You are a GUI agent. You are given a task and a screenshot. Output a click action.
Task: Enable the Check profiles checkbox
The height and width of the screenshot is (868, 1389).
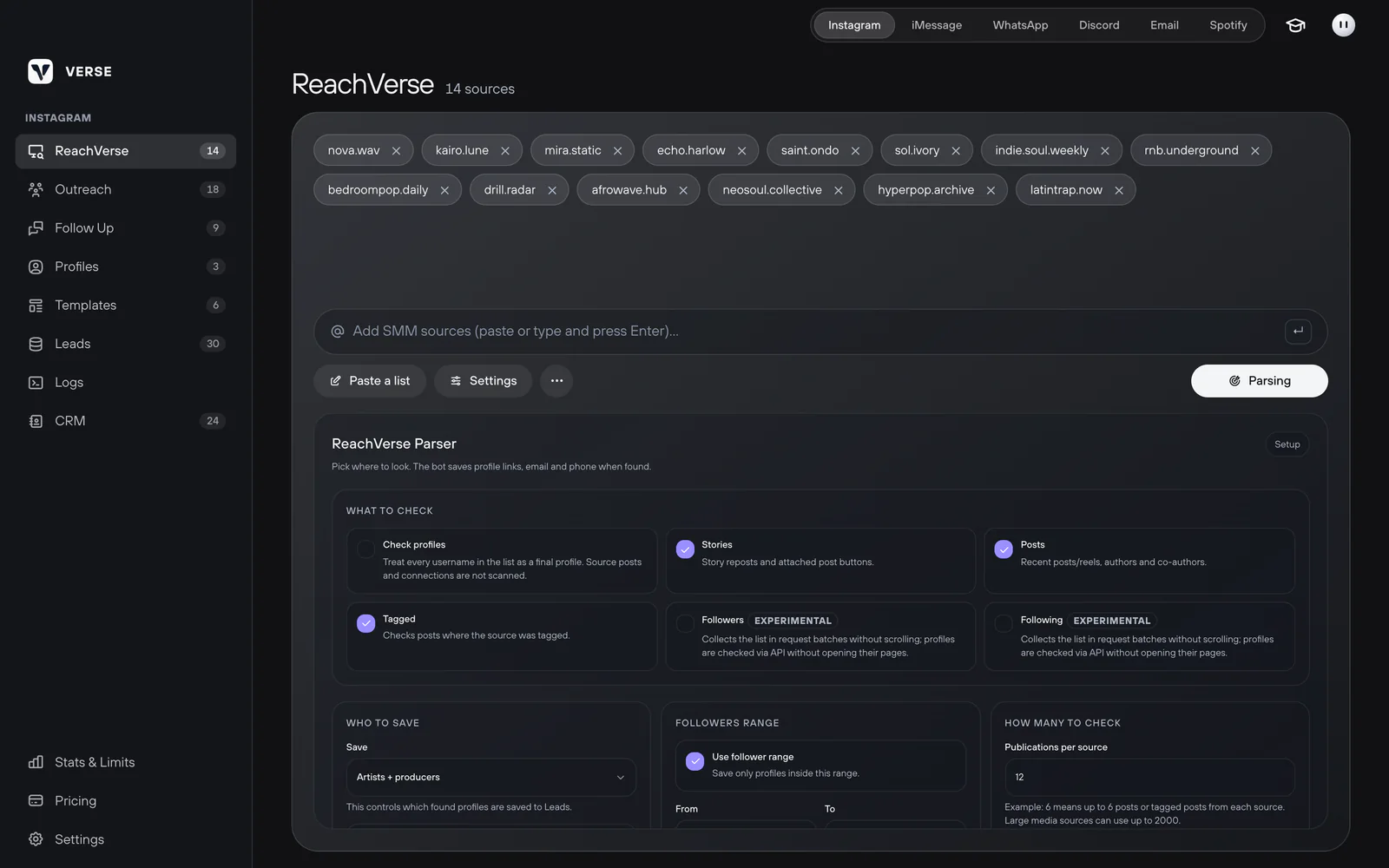point(365,549)
